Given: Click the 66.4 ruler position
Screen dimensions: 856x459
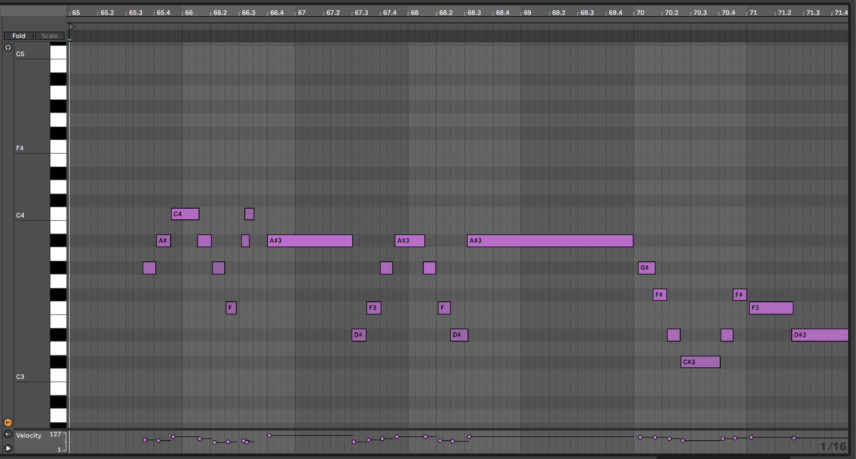Looking at the screenshot, I should pyautogui.click(x=277, y=13).
